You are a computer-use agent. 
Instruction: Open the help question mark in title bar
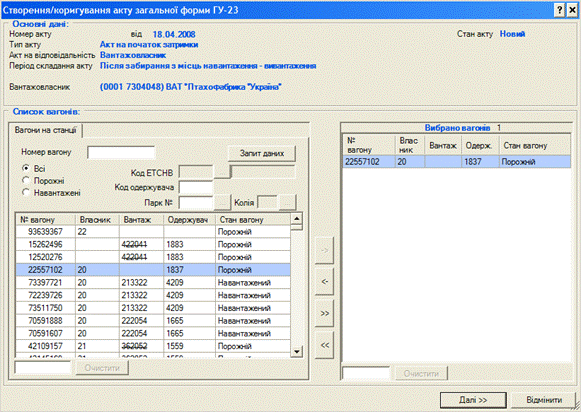[x=560, y=10]
